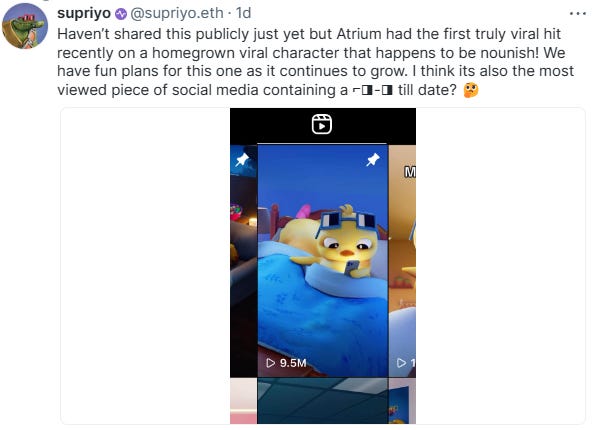Open the duck in bed reel thumbnail
Image resolution: width=595 pixels, height=430 pixels.
pyautogui.click(x=323, y=261)
